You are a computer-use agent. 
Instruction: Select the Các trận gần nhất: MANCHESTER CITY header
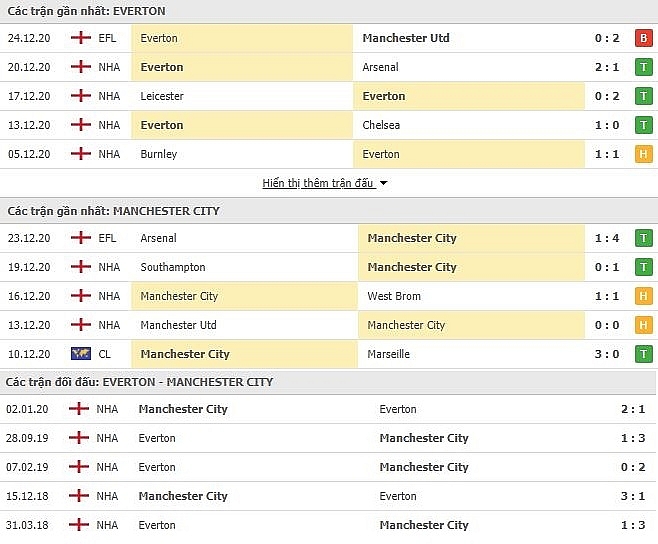click(113, 211)
